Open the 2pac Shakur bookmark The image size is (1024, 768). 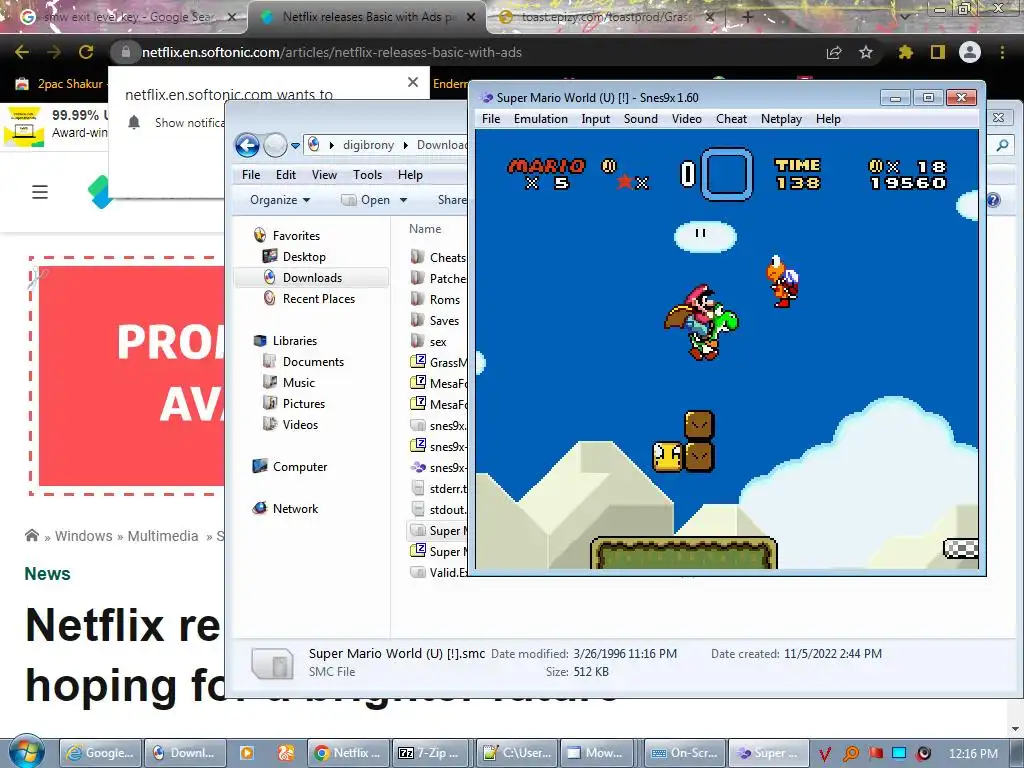[x=59, y=84]
